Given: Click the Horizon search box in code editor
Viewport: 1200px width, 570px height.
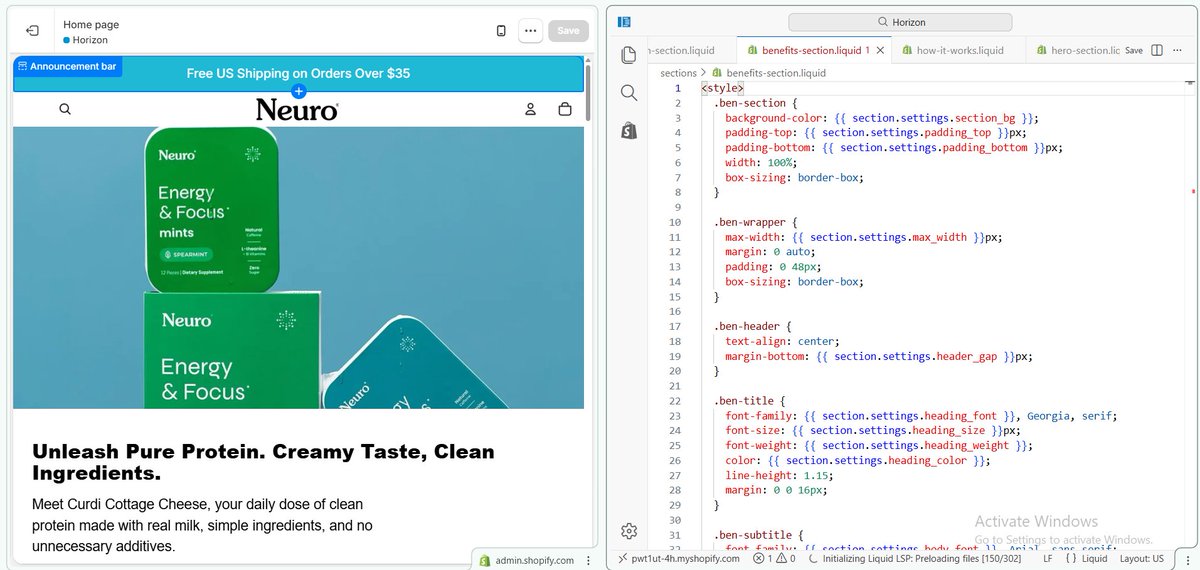Looking at the screenshot, I should (901, 21).
